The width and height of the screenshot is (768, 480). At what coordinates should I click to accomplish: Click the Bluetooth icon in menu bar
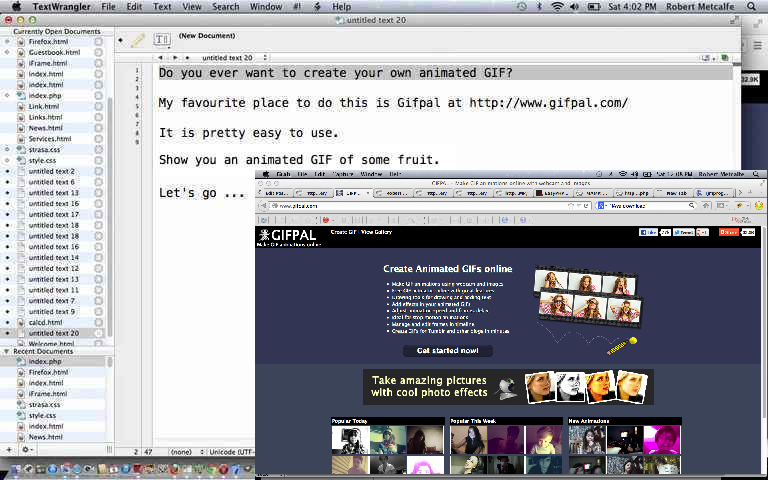[539, 6]
